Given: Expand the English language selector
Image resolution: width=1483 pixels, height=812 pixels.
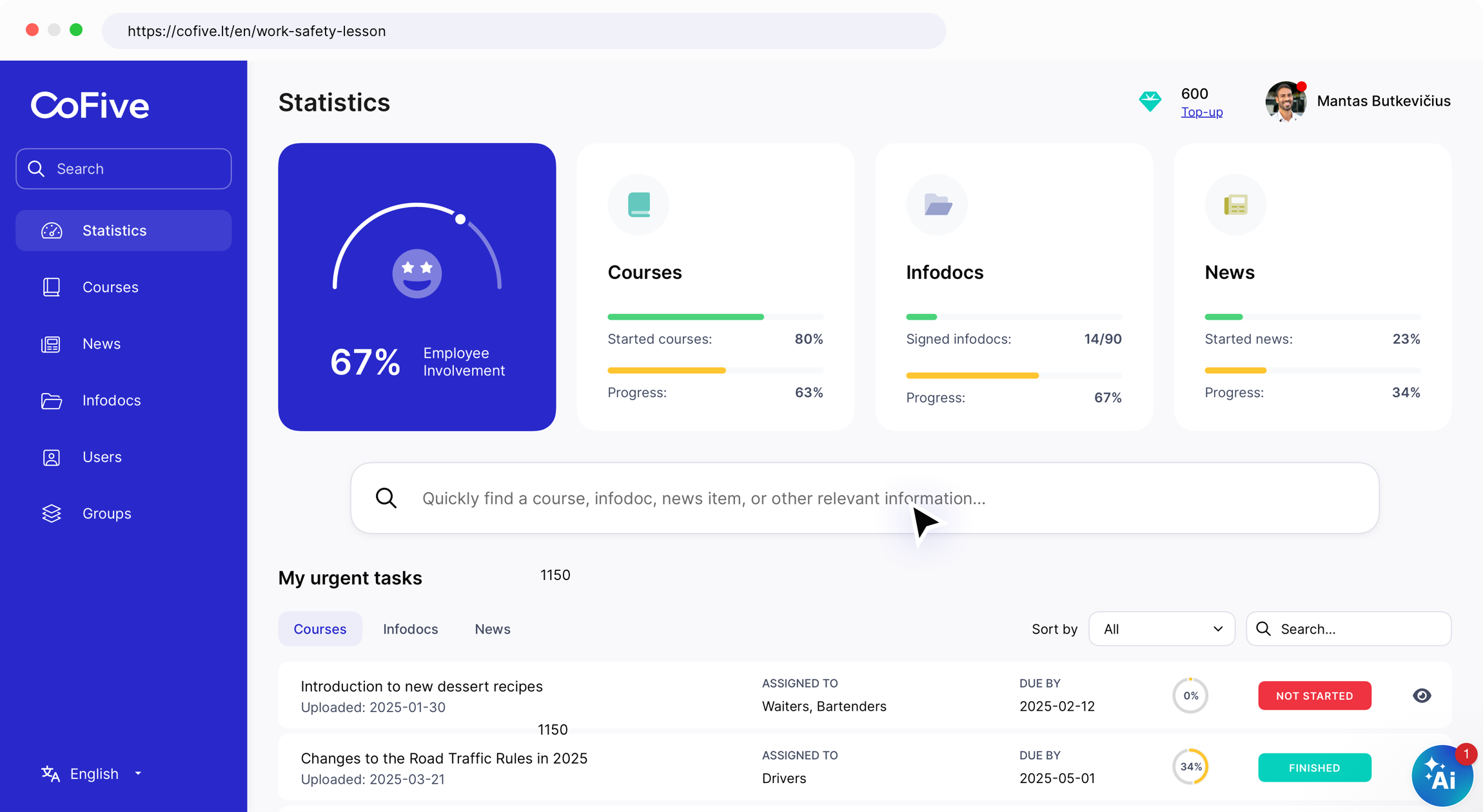Looking at the screenshot, I should 93,773.
